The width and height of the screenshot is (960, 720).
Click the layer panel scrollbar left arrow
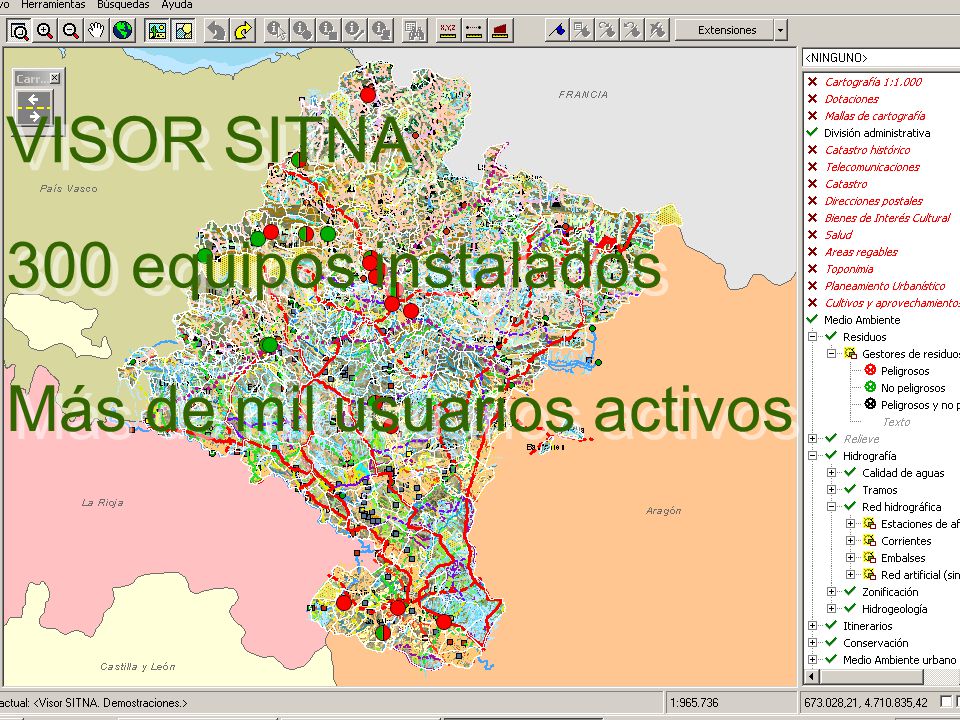click(811, 676)
